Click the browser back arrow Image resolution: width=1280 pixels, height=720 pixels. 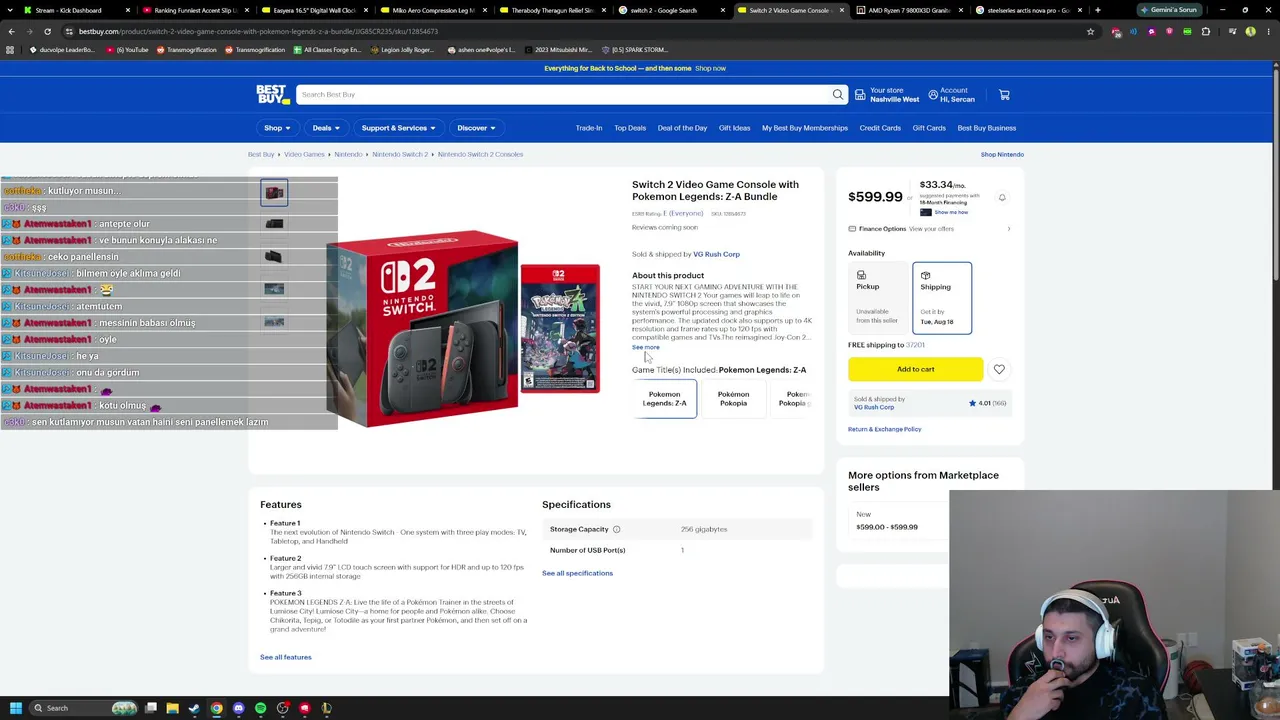[x=11, y=31]
